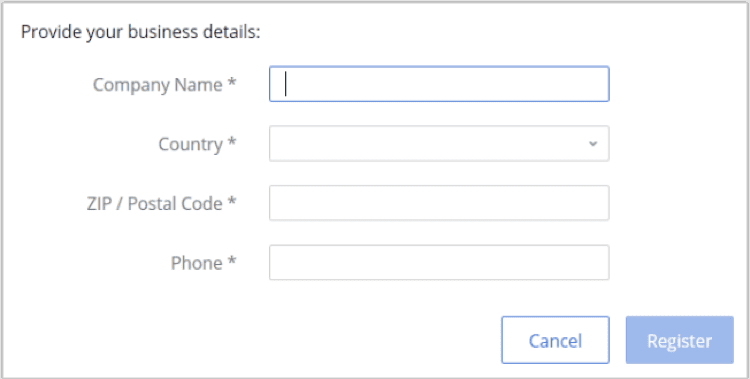Cancel the business details form
750x379 pixels.
(555, 340)
